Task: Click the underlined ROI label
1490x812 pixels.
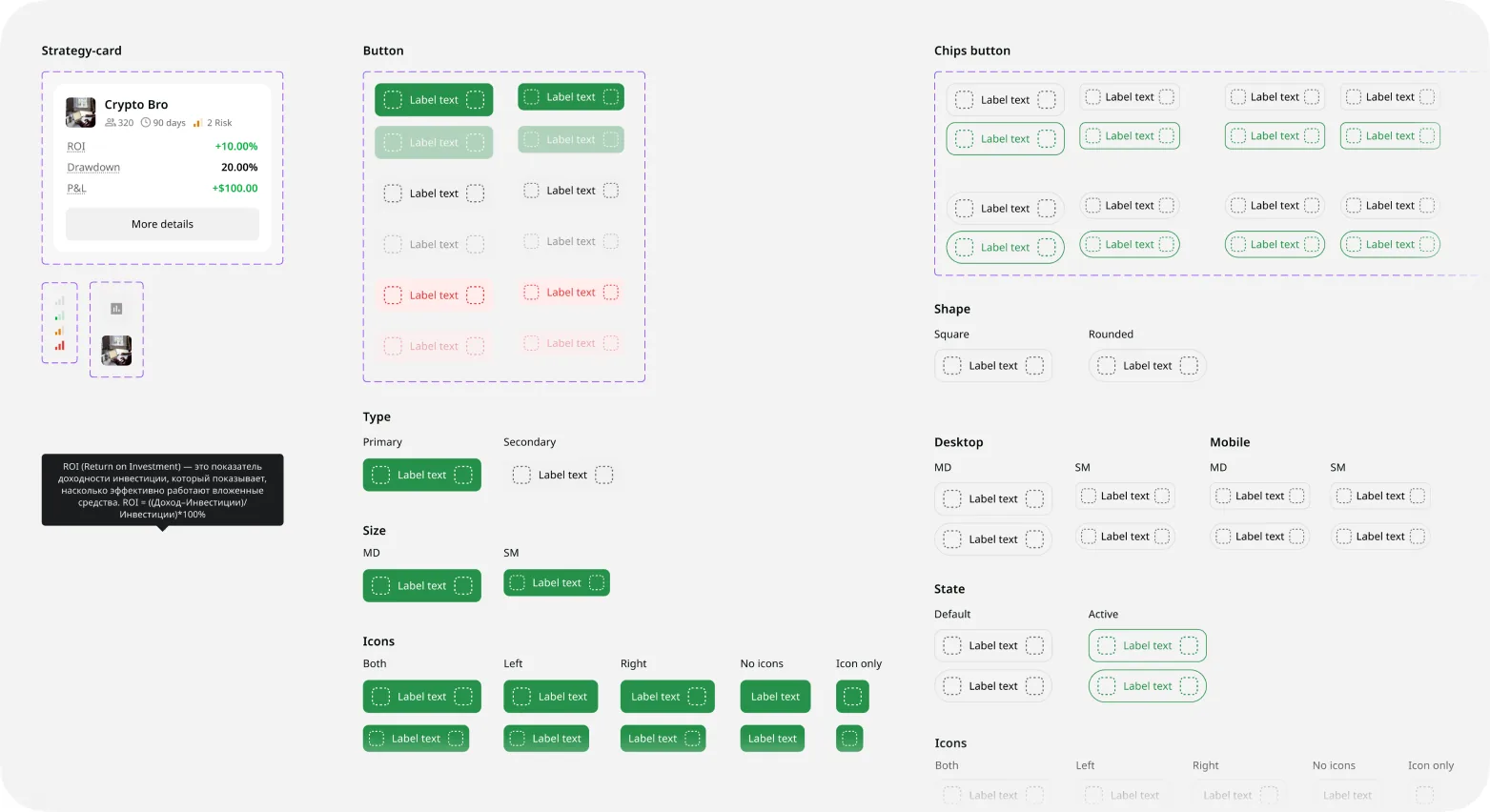Action: (x=76, y=147)
